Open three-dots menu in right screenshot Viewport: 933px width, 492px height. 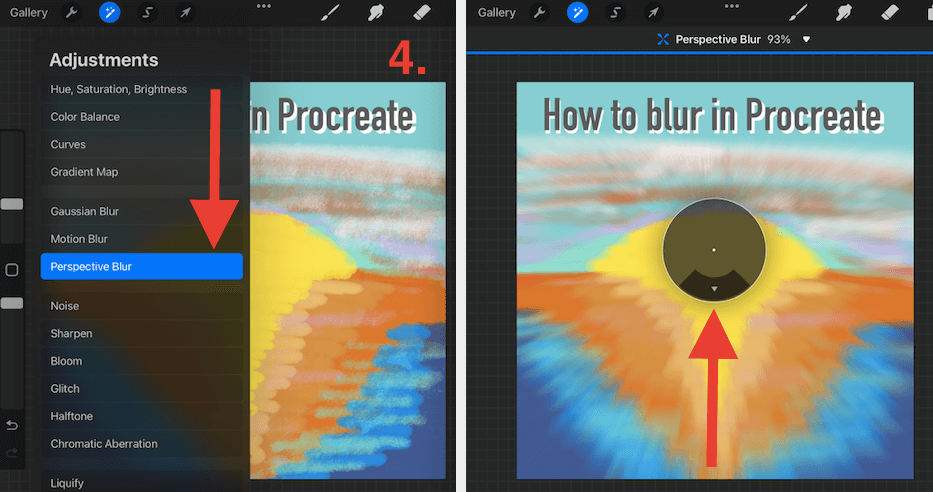(731, 6)
